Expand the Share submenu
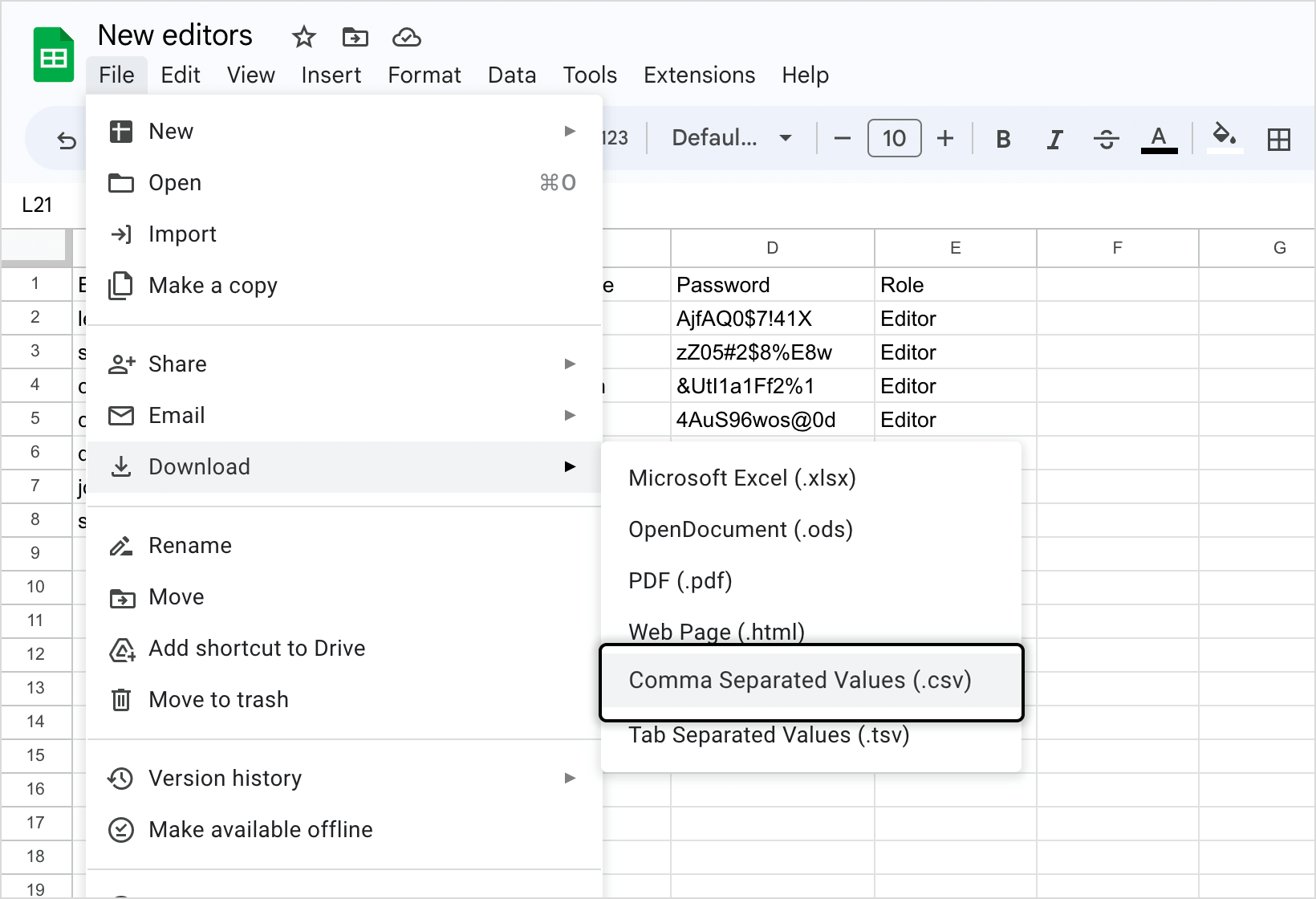The image size is (1316, 899). (344, 364)
